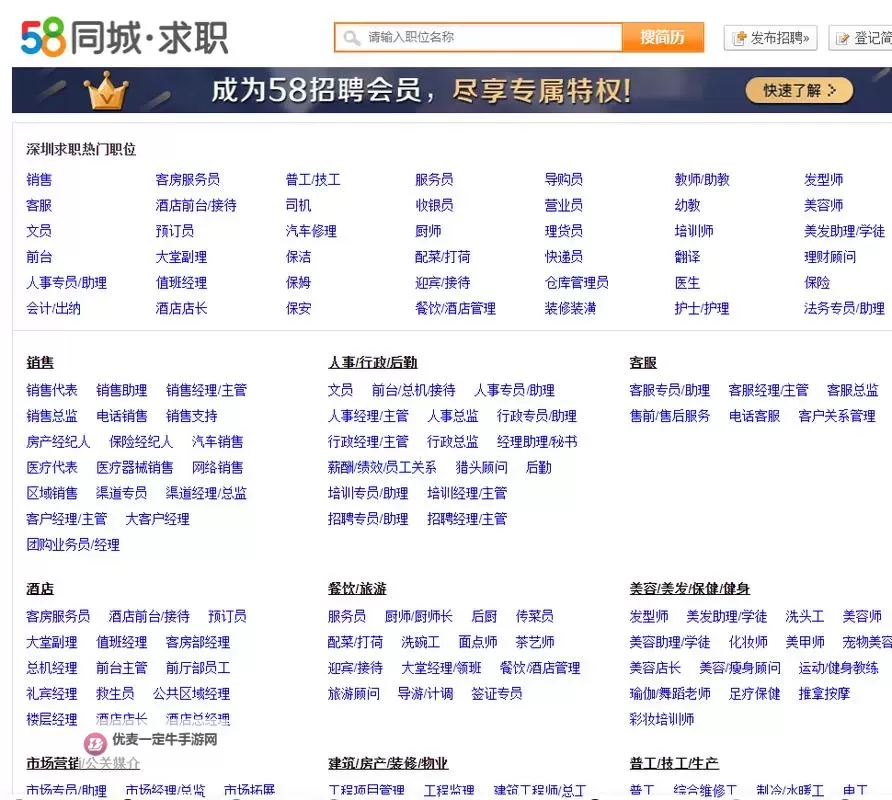The image size is (892, 800).
Task: Open 渠道经理/总监 link
Action: (x=206, y=493)
